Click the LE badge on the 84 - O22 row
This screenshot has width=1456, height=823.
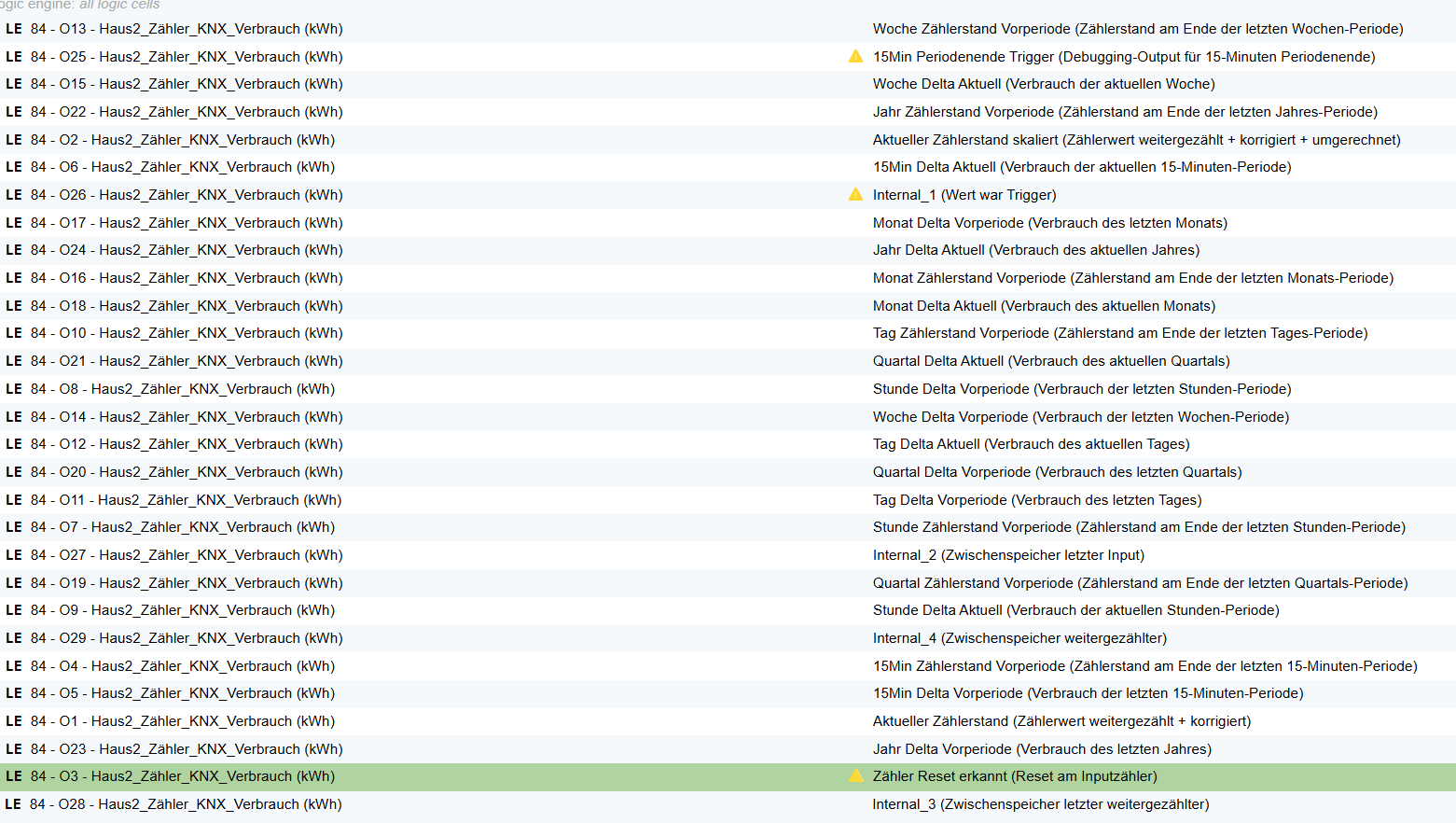(x=14, y=112)
